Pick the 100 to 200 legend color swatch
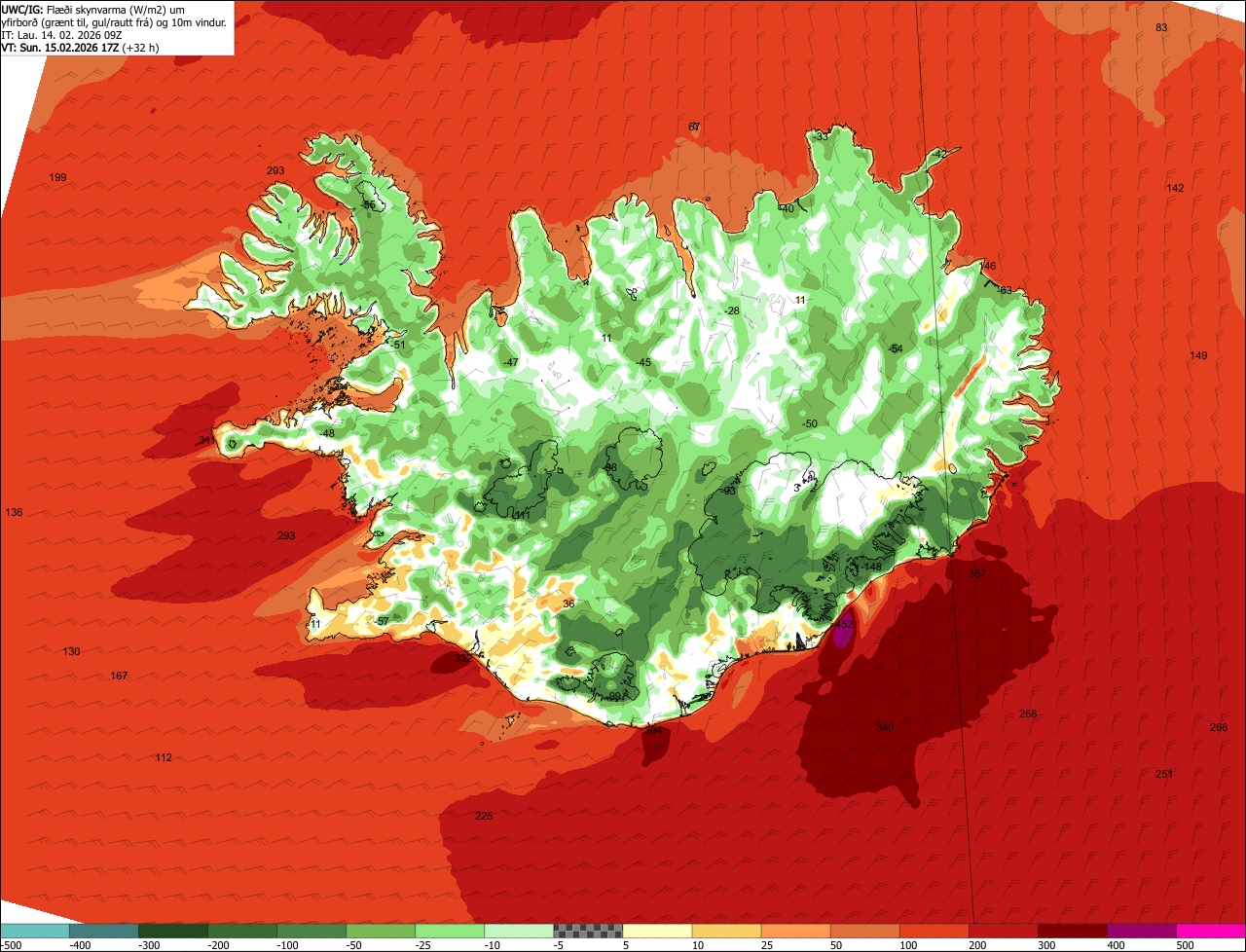This screenshot has width=1246, height=952. pyautogui.click(x=934, y=931)
